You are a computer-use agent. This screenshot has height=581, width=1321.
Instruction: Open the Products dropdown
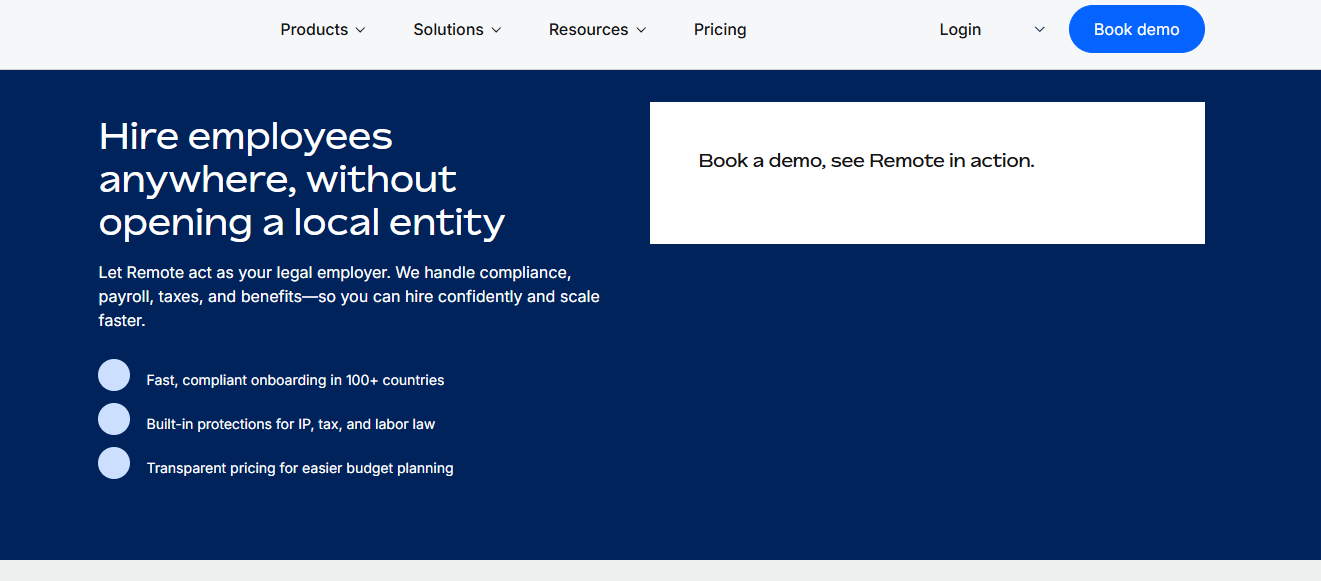click(314, 29)
